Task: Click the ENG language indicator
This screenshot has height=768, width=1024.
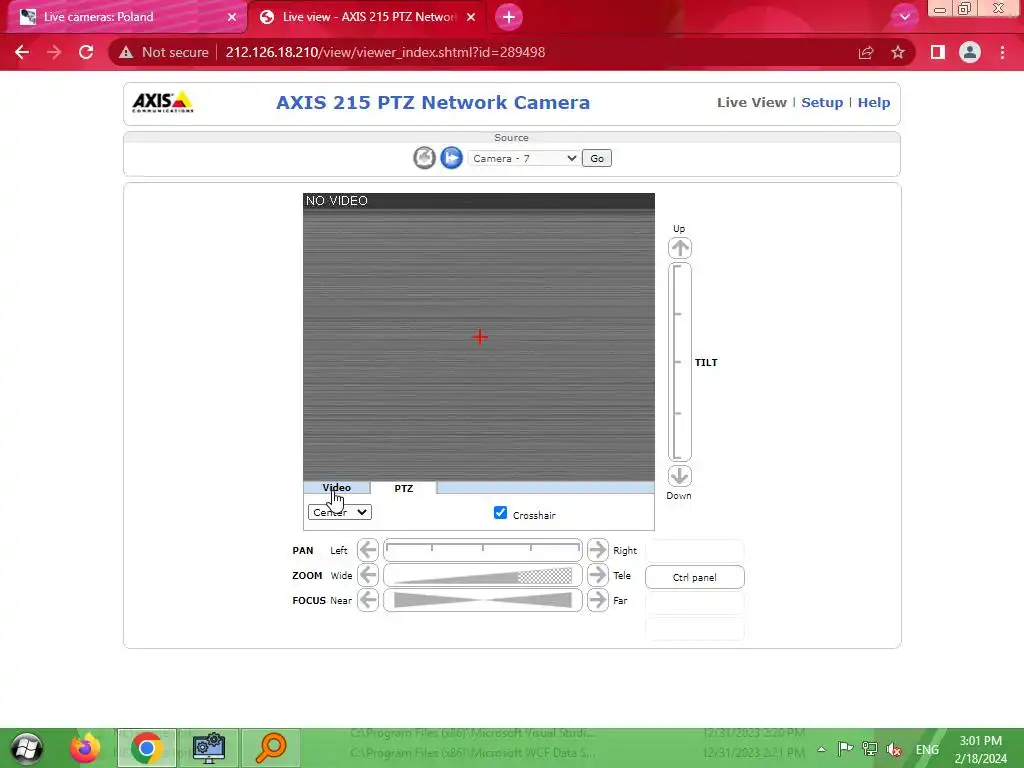Action: tap(927, 749)
